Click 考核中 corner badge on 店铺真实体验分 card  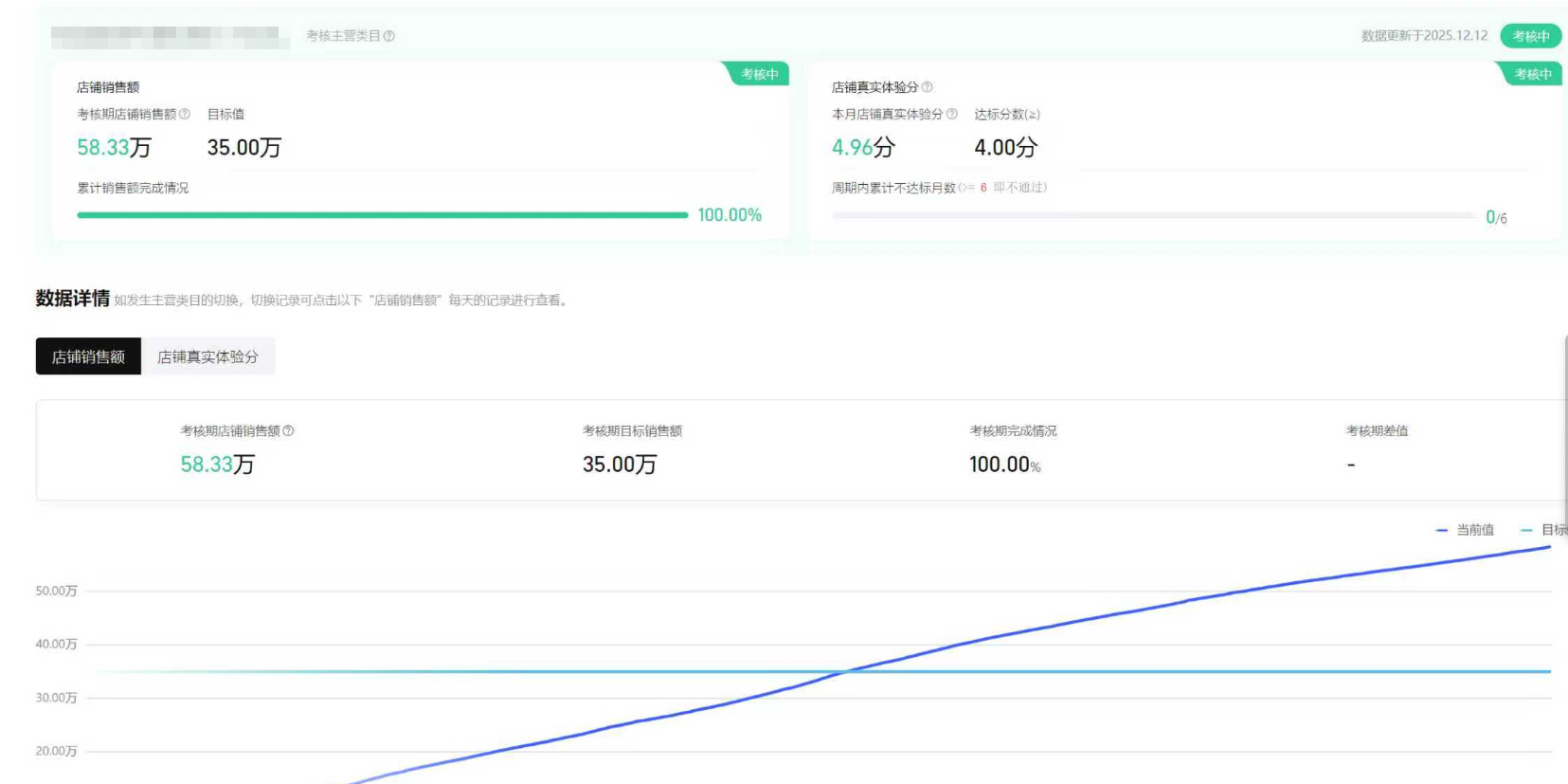(x=1532, y=74)
